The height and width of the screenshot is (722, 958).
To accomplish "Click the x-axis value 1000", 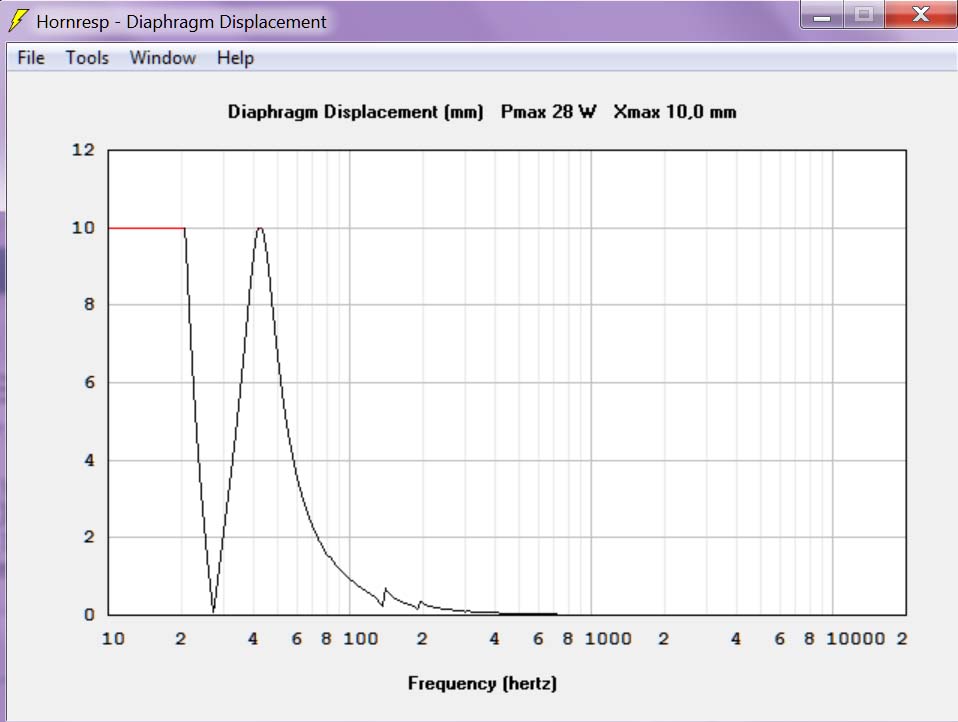I will tap(608, 639).
